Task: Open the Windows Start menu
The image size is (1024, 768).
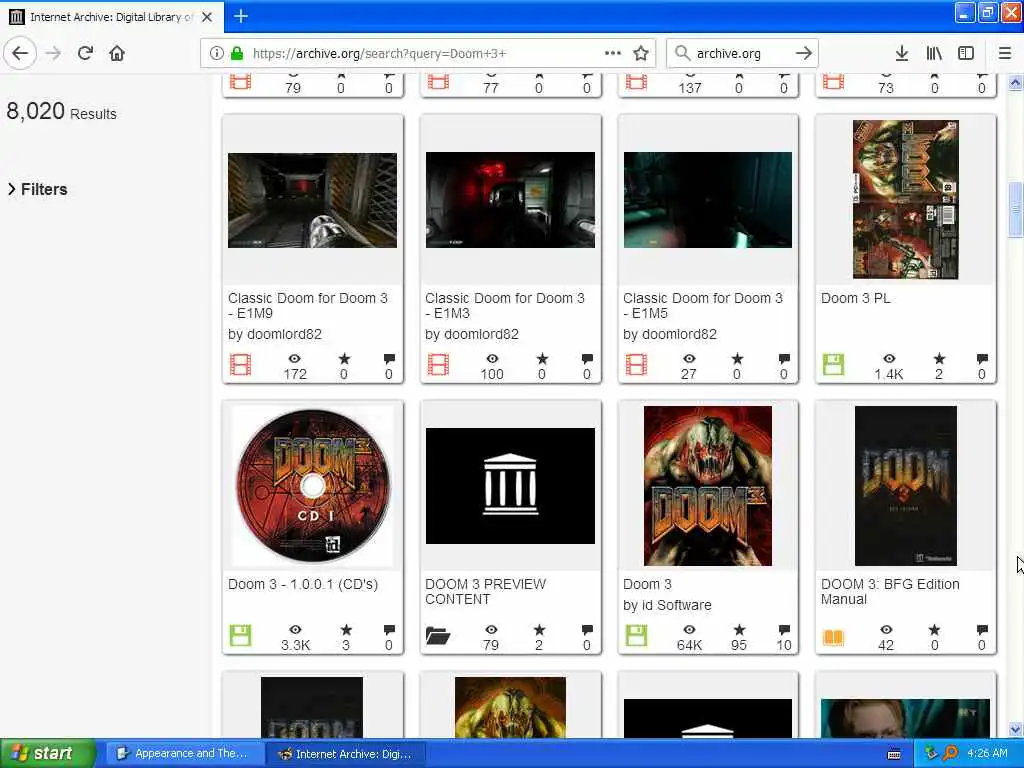Action: (x=47, y=754)
